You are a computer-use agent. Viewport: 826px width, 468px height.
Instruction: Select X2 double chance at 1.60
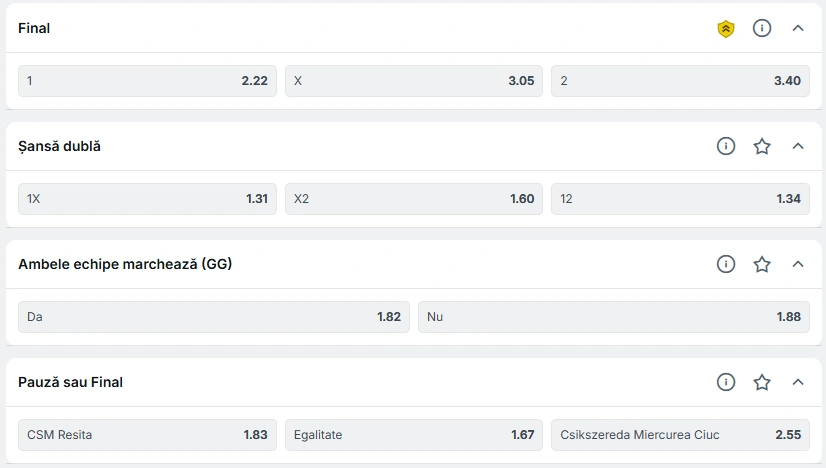point(414,199)
